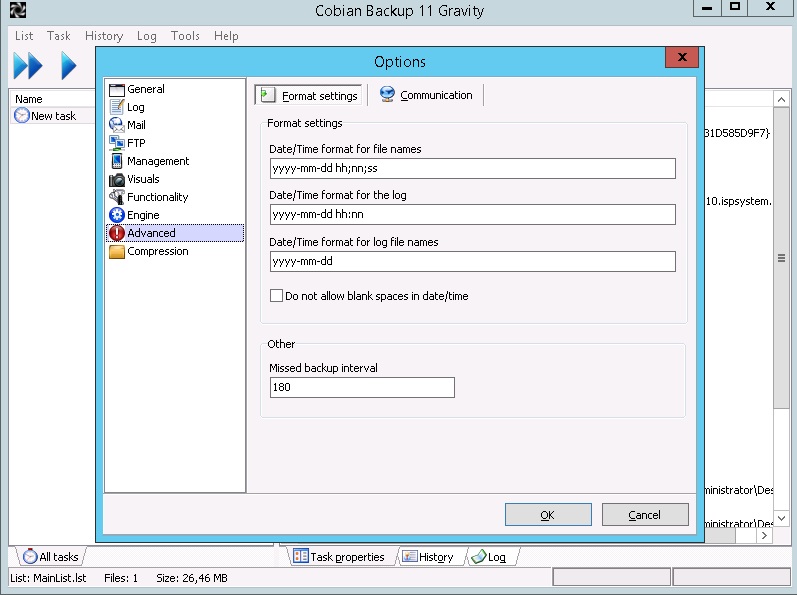Close the Options dialog
The height and width of the screenshot is (595, 797).
tap(682, 57)
